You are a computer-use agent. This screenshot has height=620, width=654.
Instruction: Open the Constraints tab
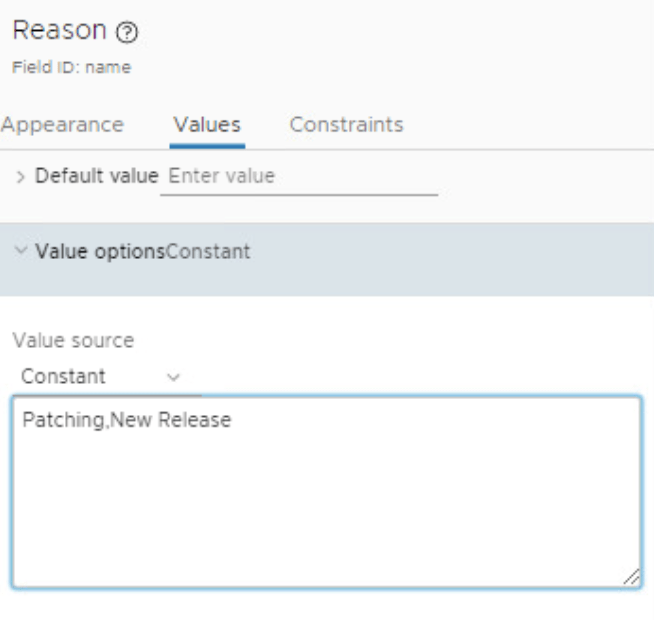[346, 125]
